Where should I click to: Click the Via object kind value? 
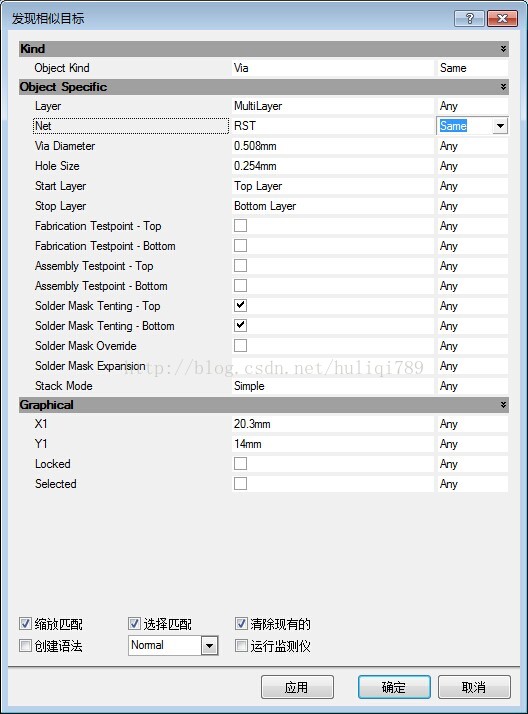coord(241,68)
